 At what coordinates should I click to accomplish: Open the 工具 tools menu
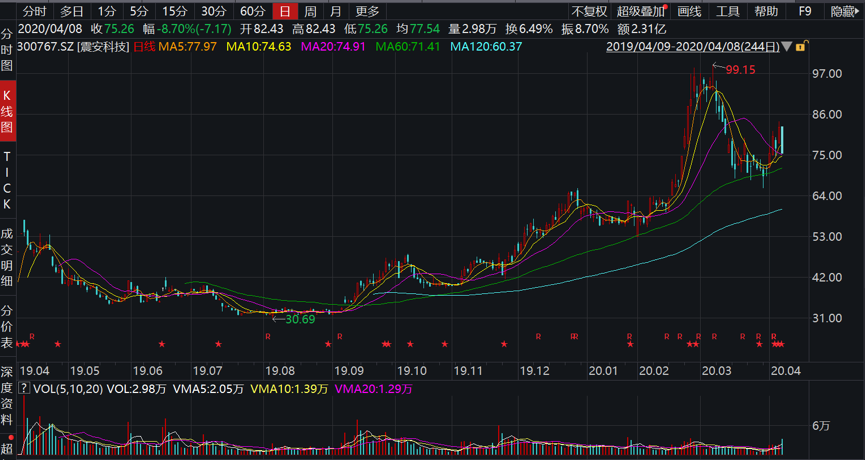[728, 11]
